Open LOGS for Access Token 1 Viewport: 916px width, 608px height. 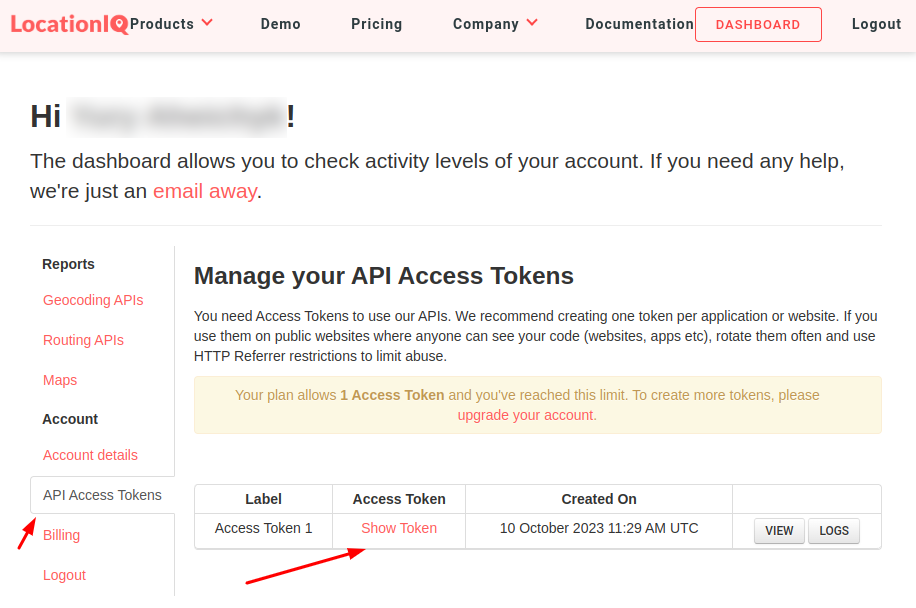(x=834, y=531)
